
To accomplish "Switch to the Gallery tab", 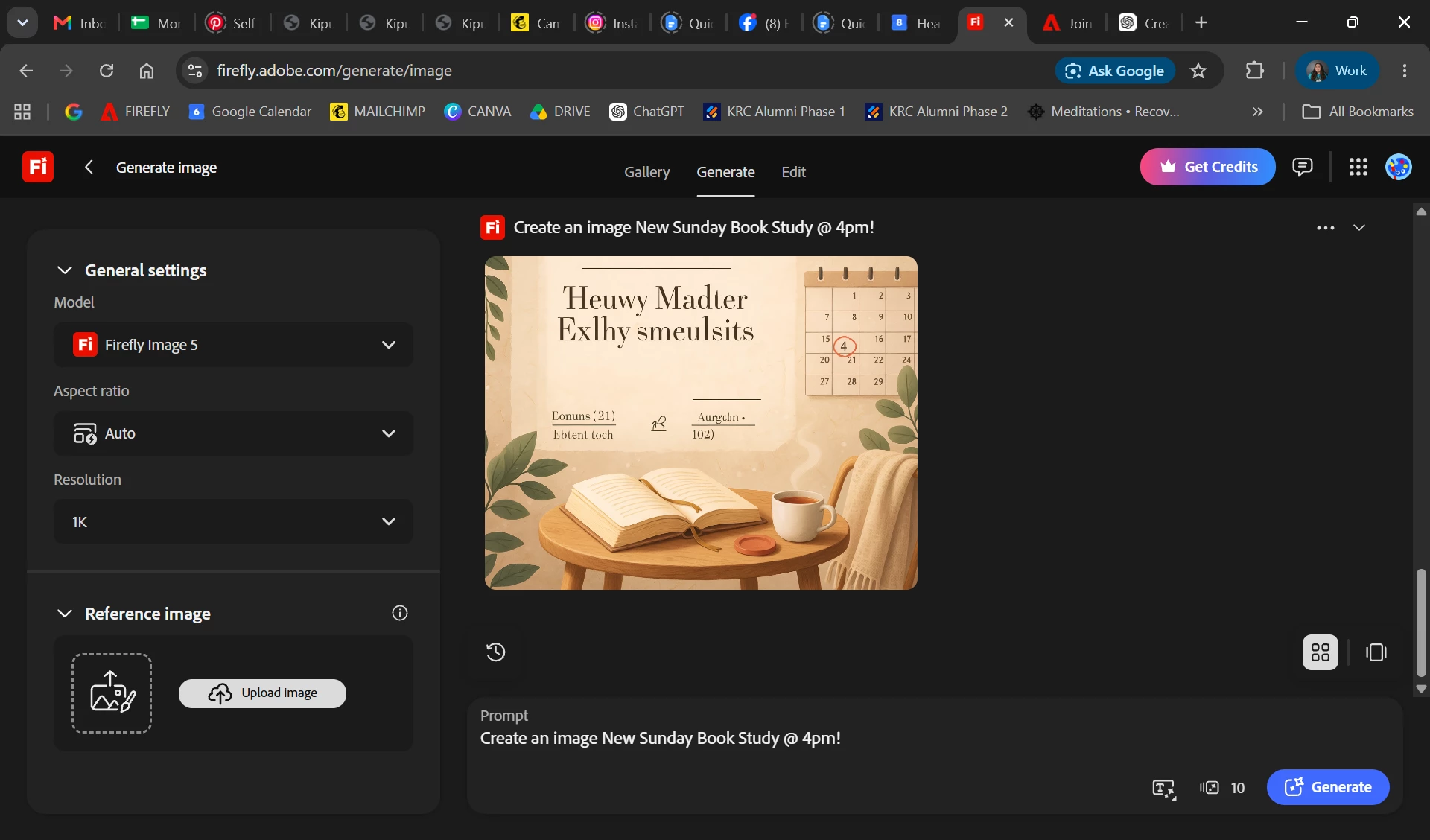I will point(646,172).
